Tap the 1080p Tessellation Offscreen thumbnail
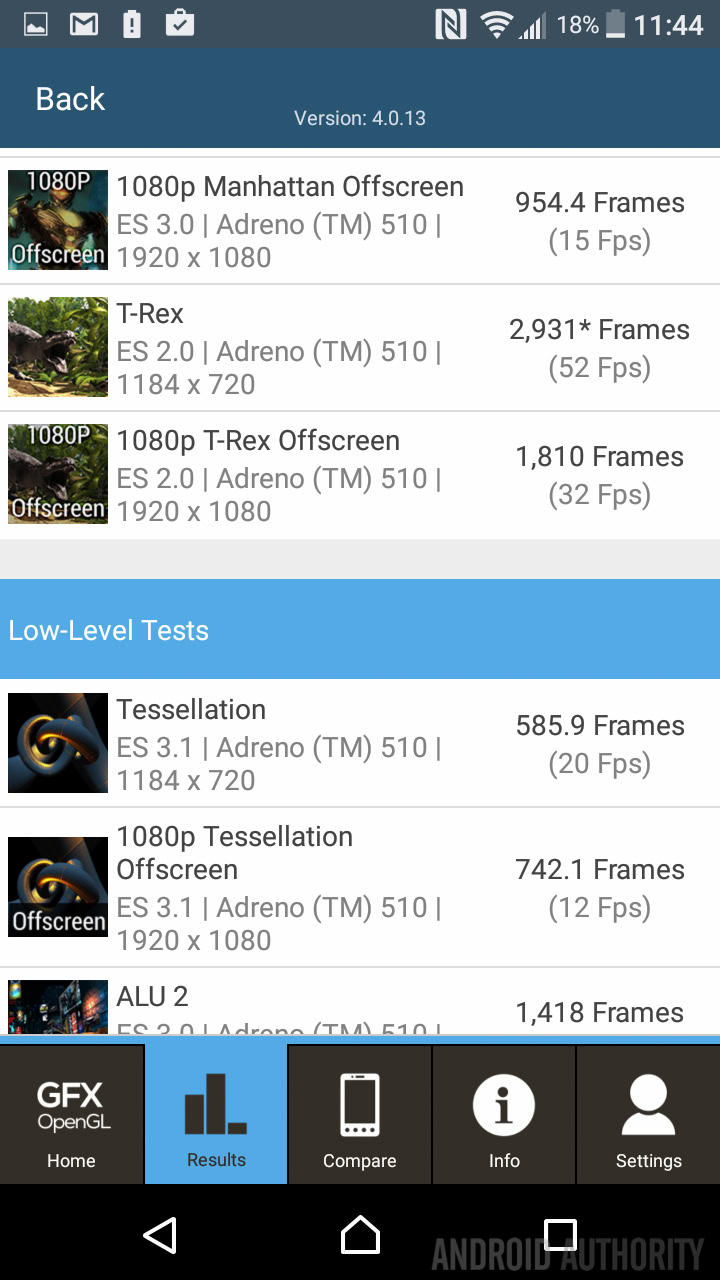Screen dimensions: 720x1280 coord(58,887)
